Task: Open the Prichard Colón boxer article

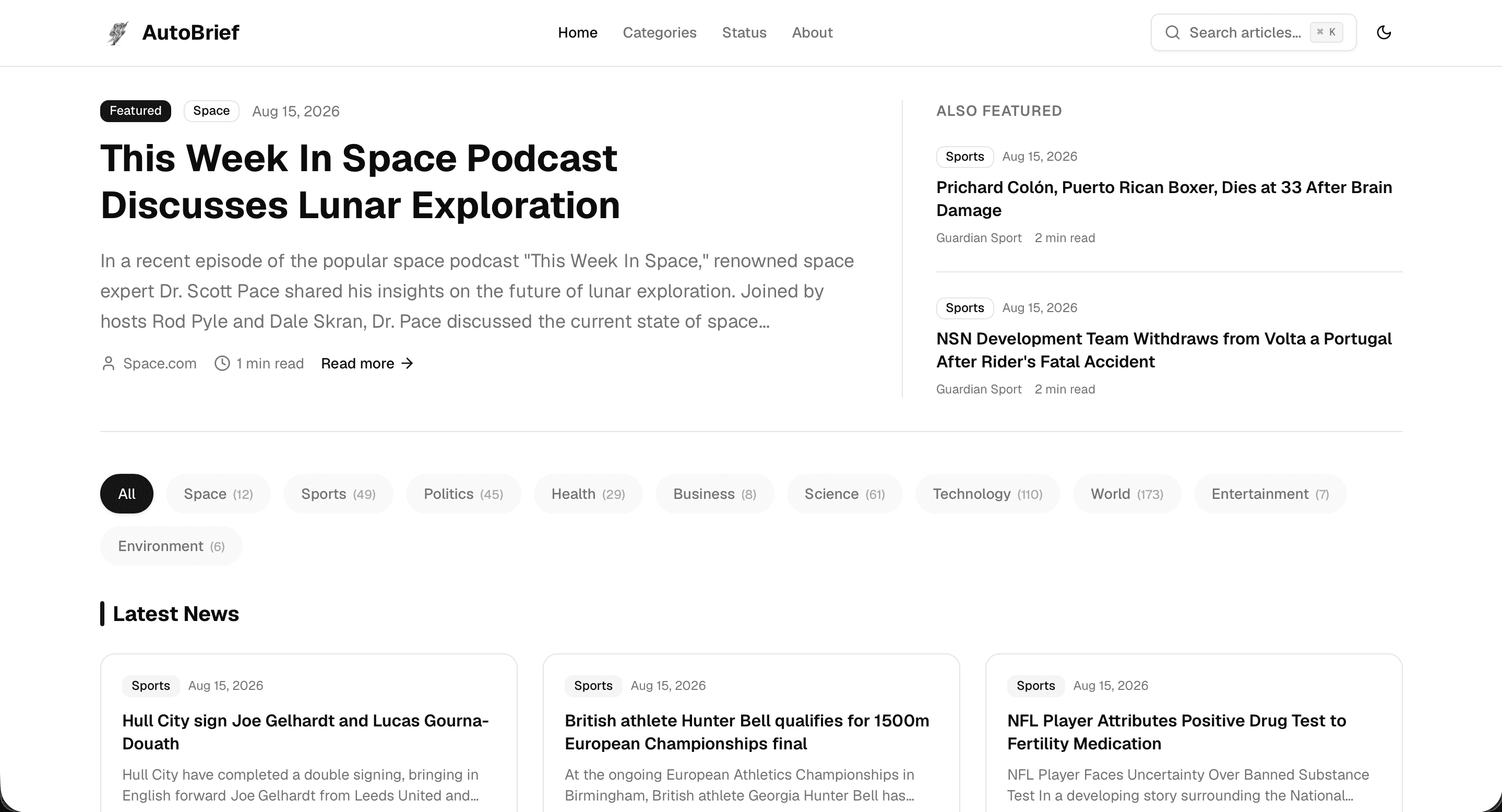Action: pos(1164,199)
